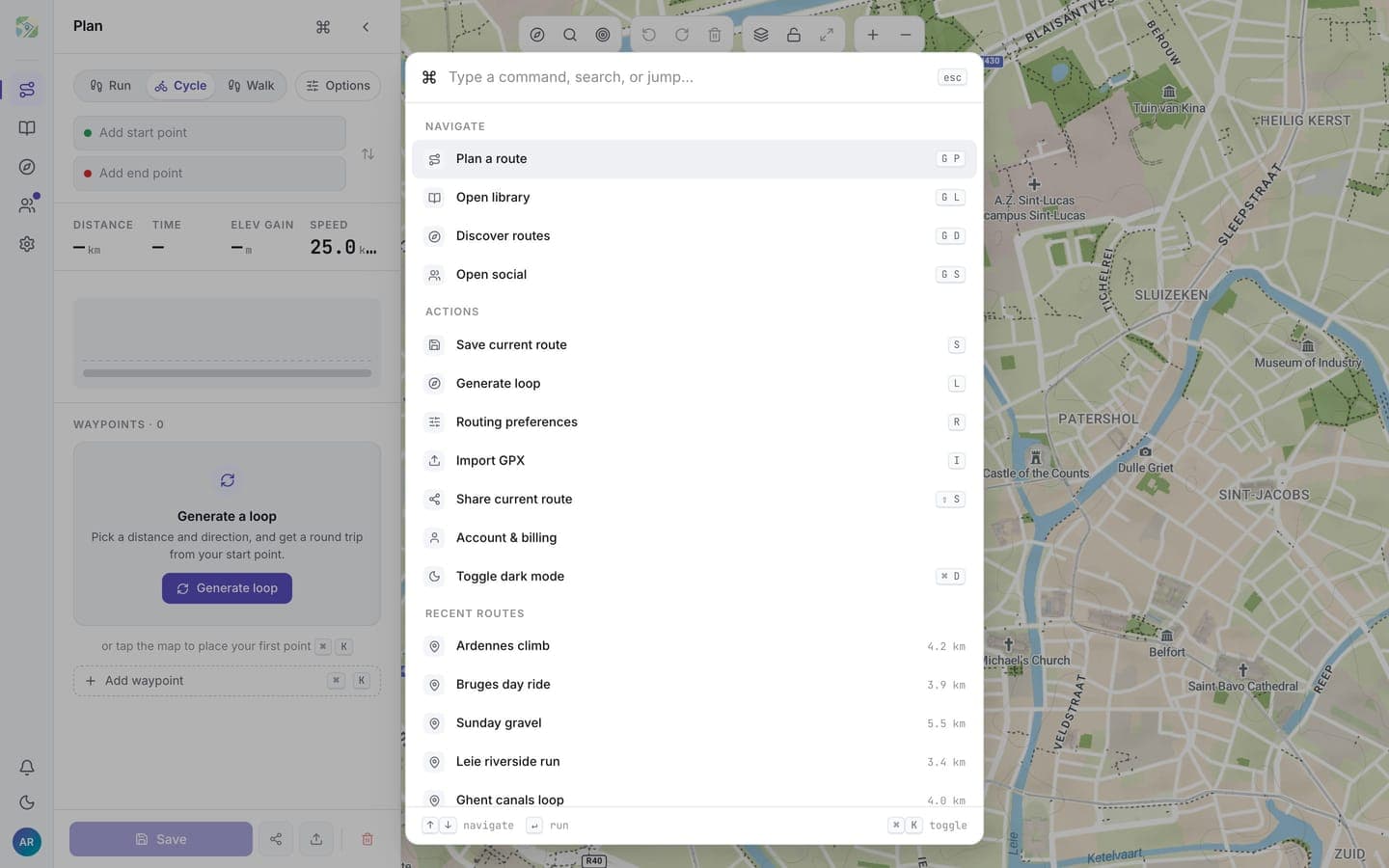This screenshot has width=1389, height=868.
Task: Select the Run activity mode
Action: point(110,86)
